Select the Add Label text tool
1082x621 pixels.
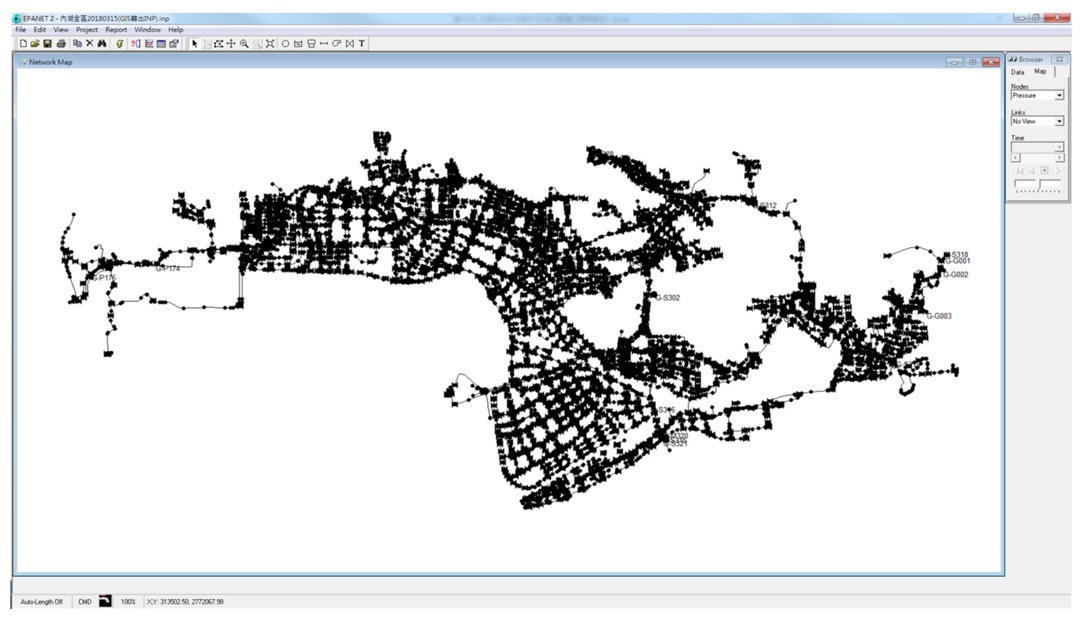click(362, 43)
